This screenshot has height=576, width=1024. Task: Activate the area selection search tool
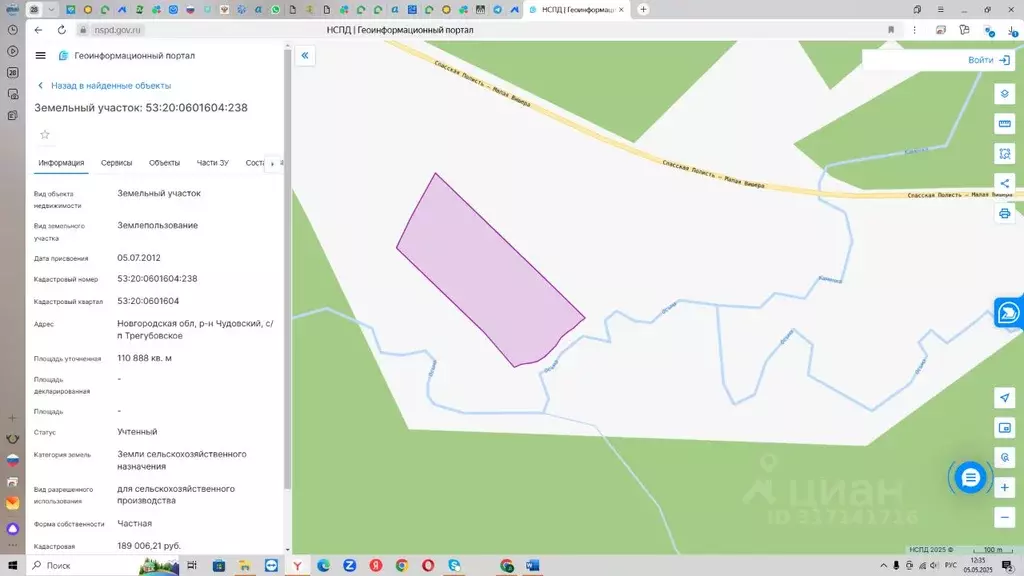pyautogui.click(x=1004, y=153)
